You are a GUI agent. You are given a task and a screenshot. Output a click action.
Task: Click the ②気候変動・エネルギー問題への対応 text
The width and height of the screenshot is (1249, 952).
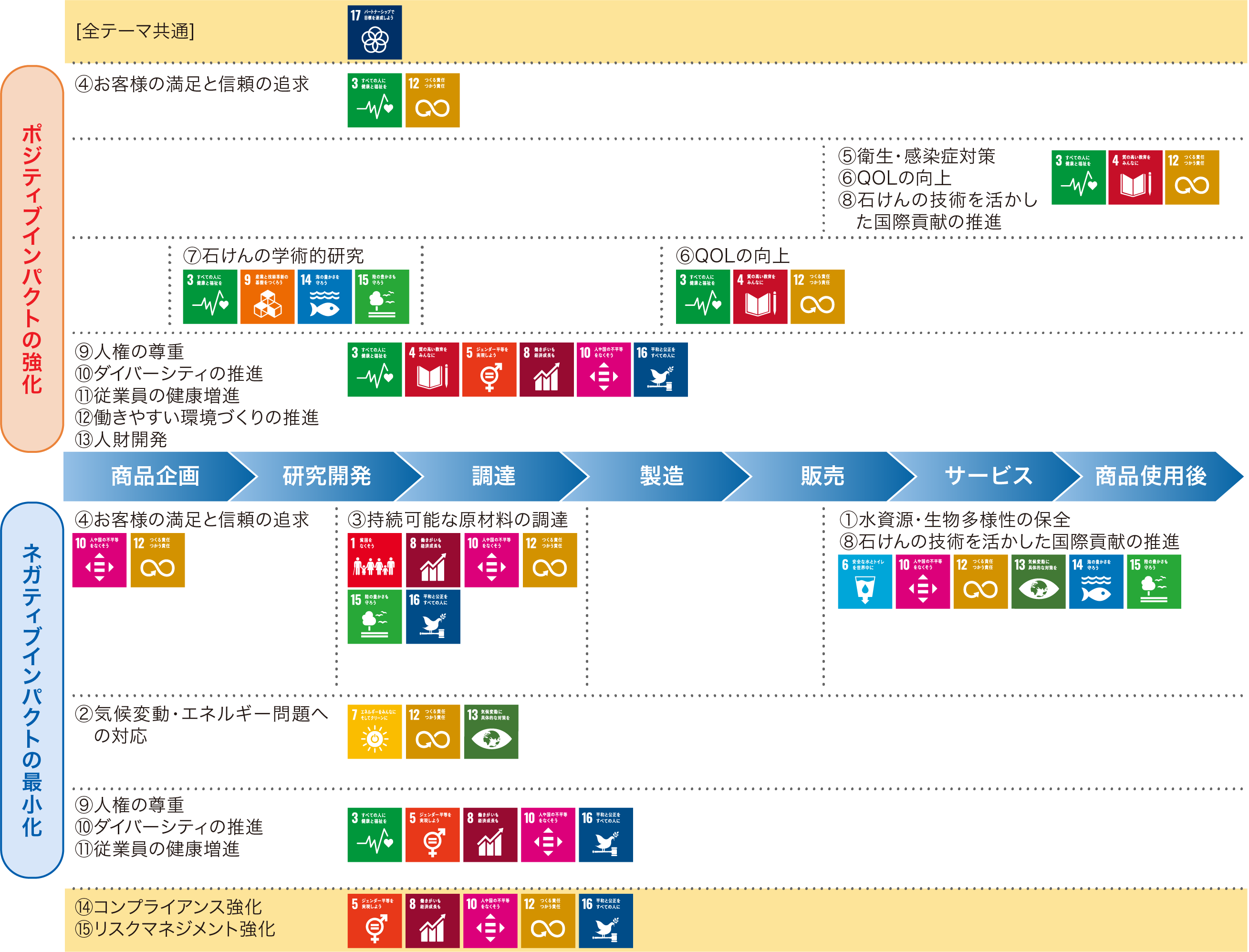(x=202, y=725)
